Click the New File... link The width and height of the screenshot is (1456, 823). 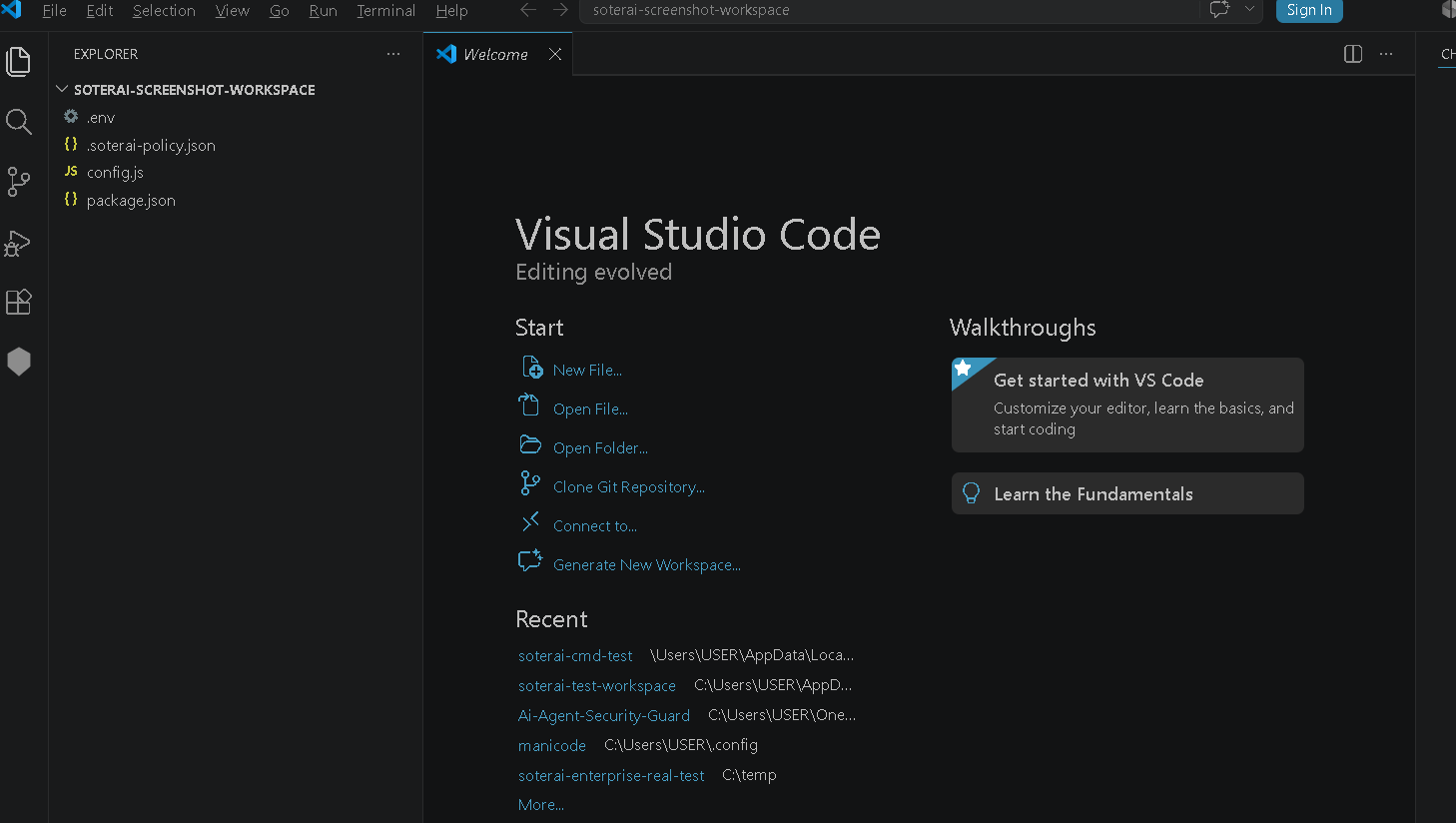click(x=587, y=371)
